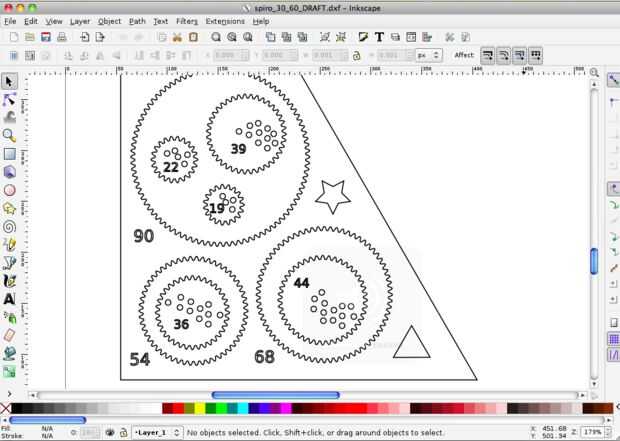
Task: Open the Filters menu
Action: [x=187, y=21]
